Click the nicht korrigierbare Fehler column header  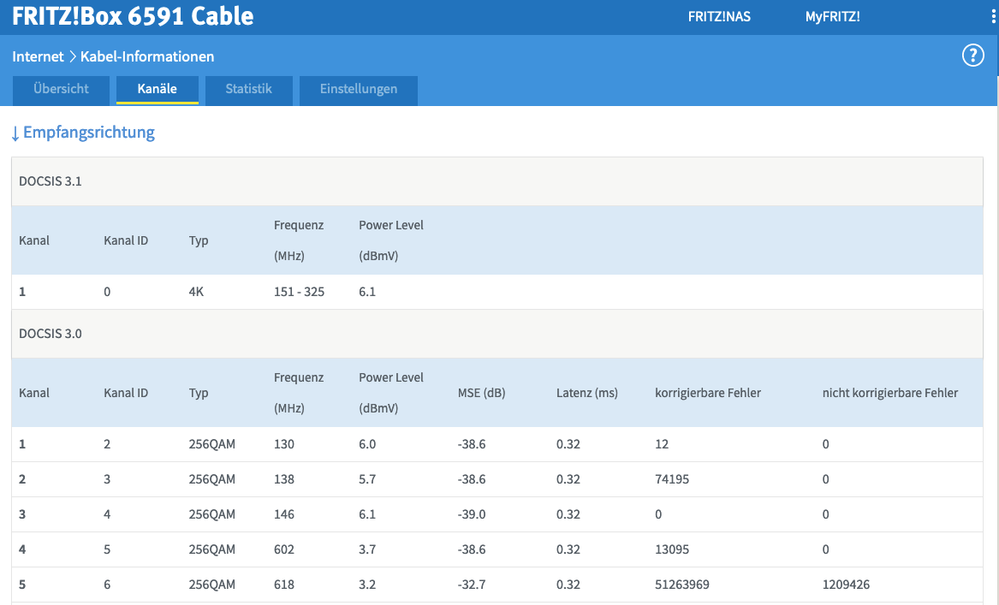[x=889, y=393]
